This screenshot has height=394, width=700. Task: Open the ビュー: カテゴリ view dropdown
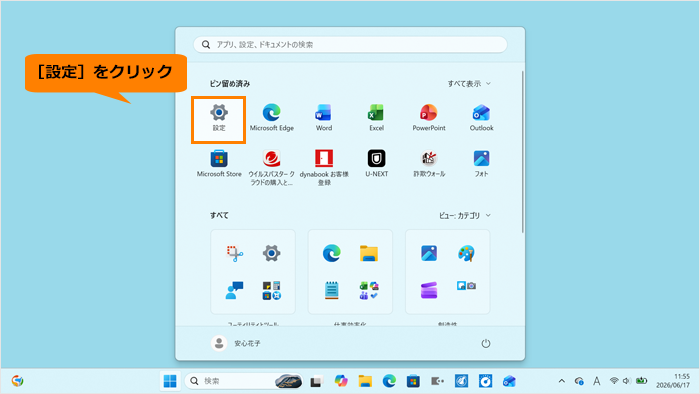click(x=465, y=216)
